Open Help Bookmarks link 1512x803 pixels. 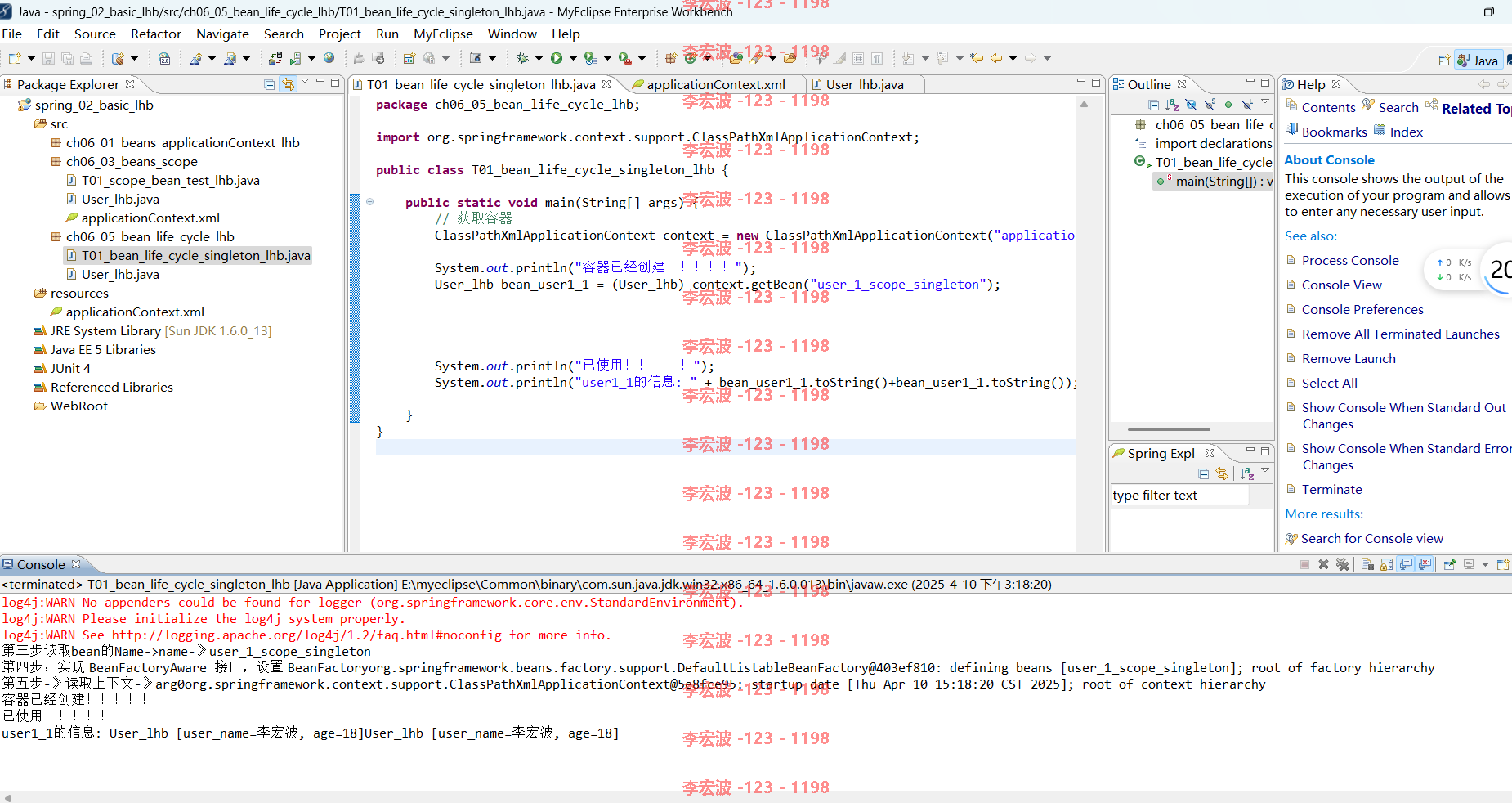(x=1334, y=132)
